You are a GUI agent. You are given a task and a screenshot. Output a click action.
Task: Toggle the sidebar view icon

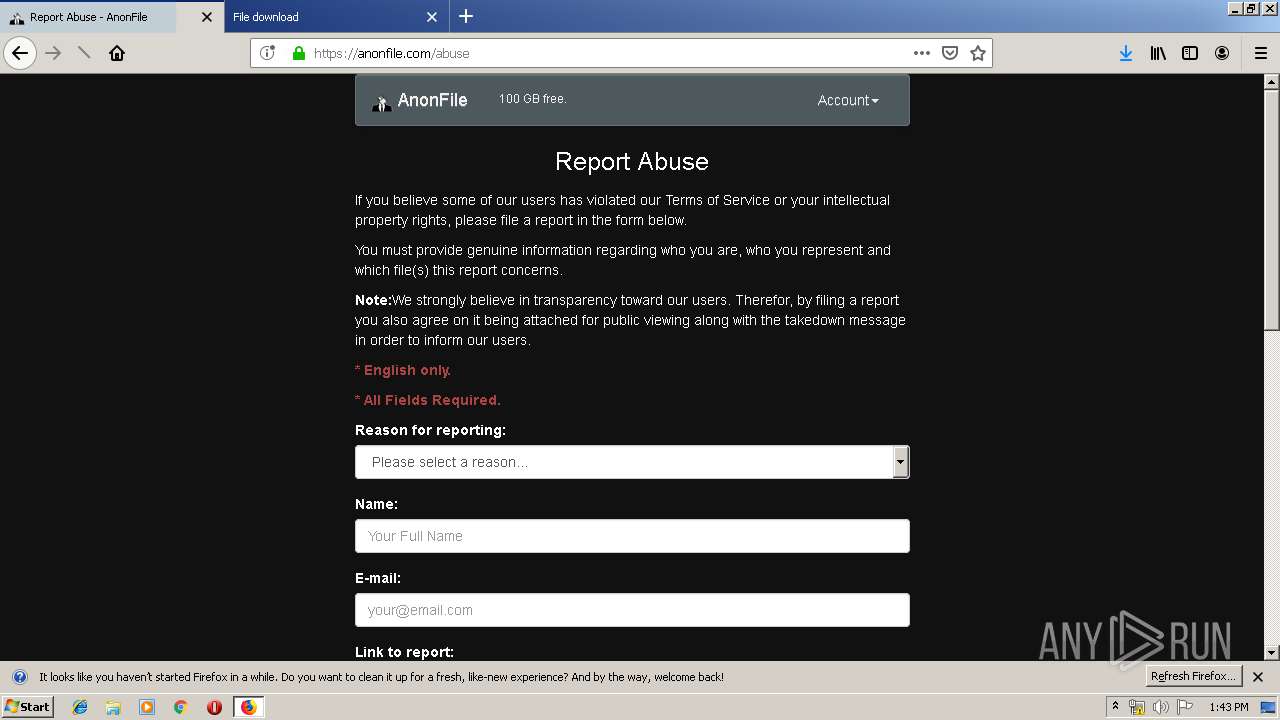pyautogui.click(x=1190, y=53)
